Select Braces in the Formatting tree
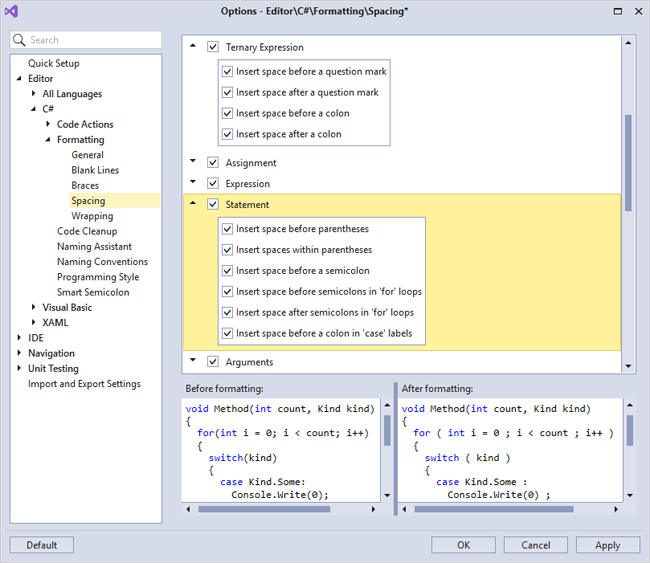650x563 pixels. coord(85,185)
